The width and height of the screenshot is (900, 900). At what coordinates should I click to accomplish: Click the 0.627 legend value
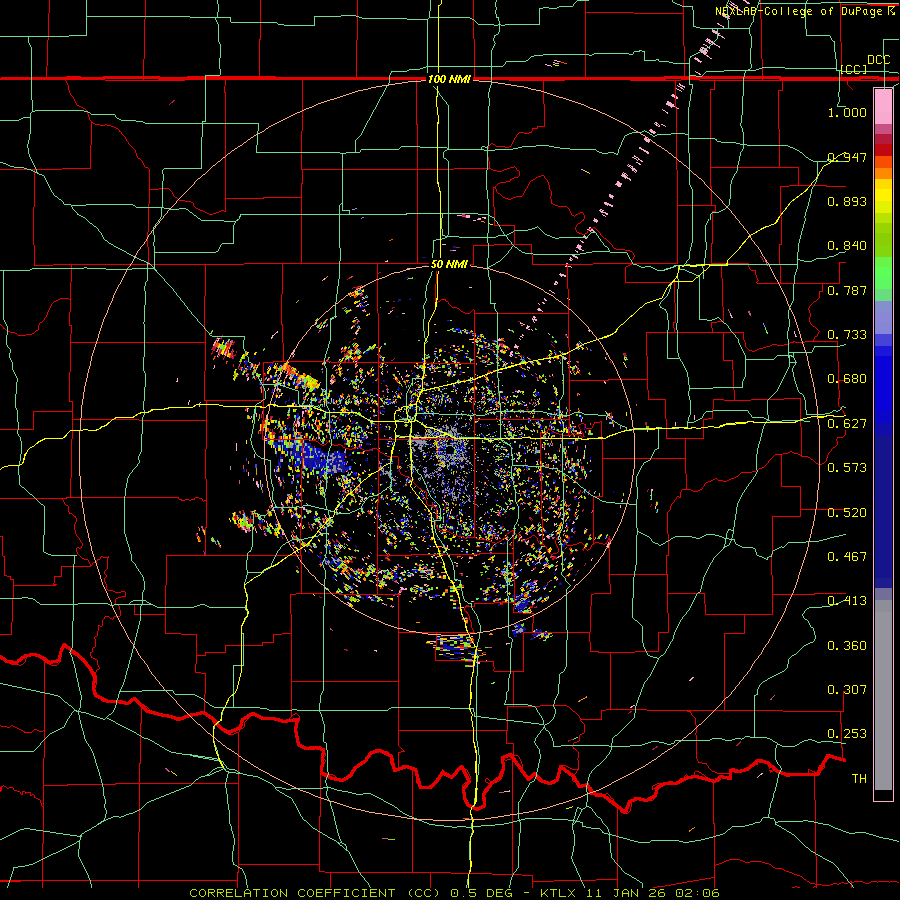point(847,424)
